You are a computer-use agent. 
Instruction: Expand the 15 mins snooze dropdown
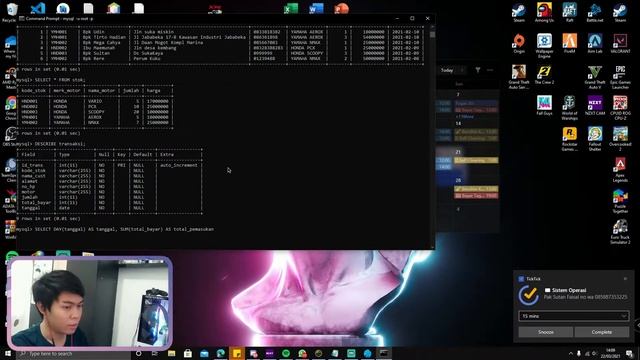(x=573, y=316)
